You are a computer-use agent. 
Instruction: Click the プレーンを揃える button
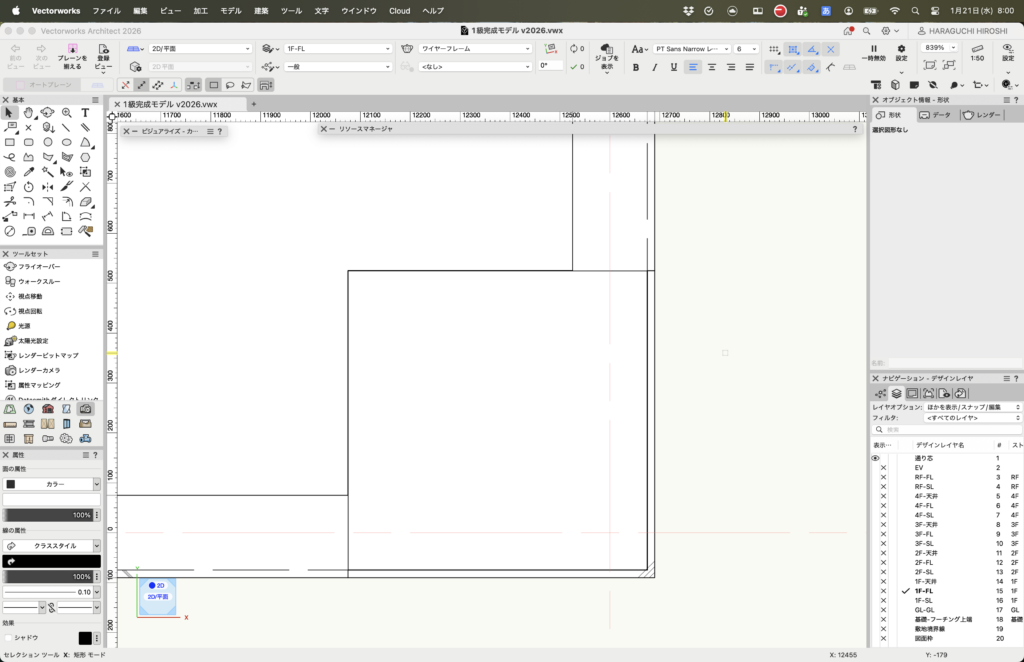(71, 56)
